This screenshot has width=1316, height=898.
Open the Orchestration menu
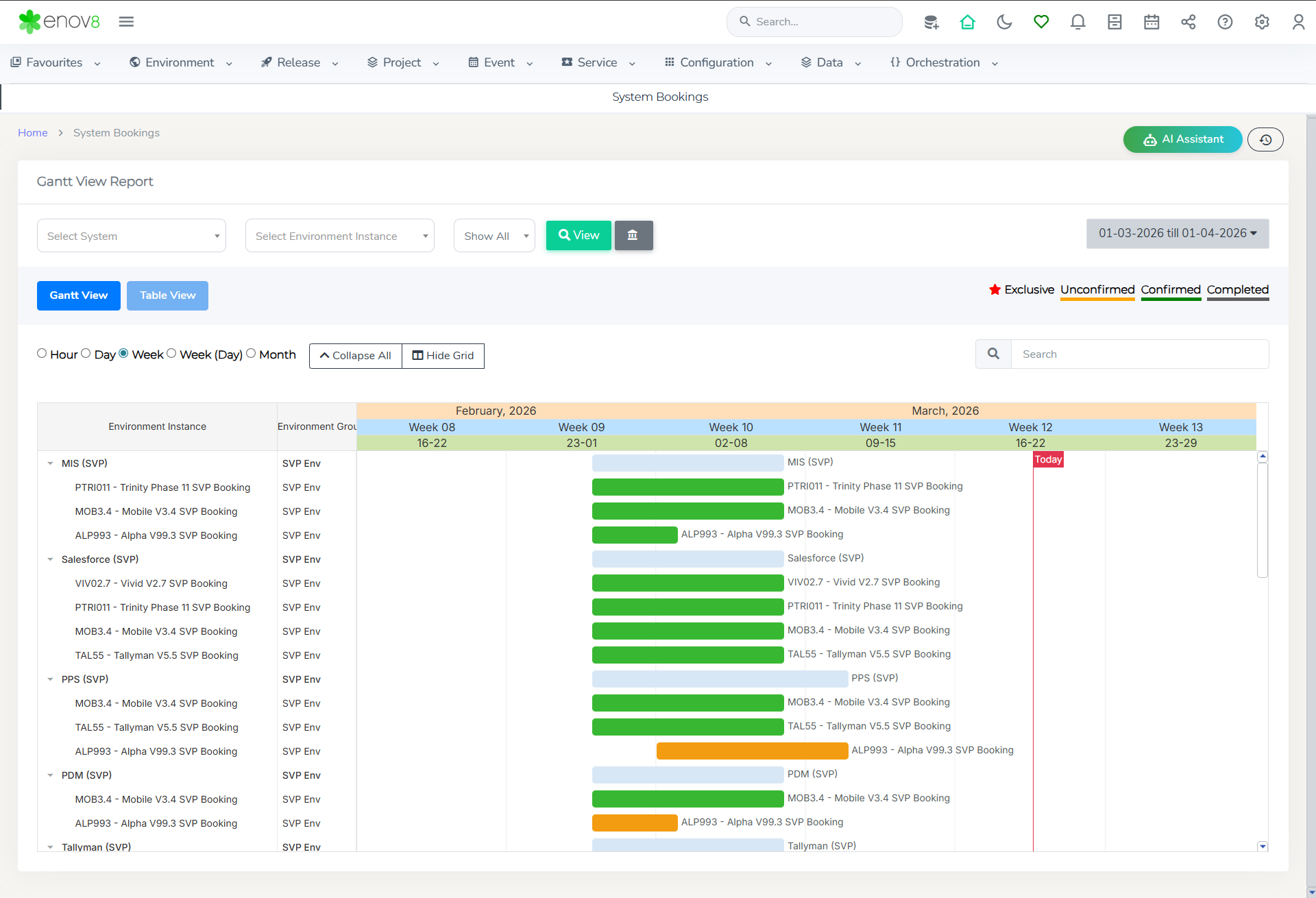click(x=943, y=62)
